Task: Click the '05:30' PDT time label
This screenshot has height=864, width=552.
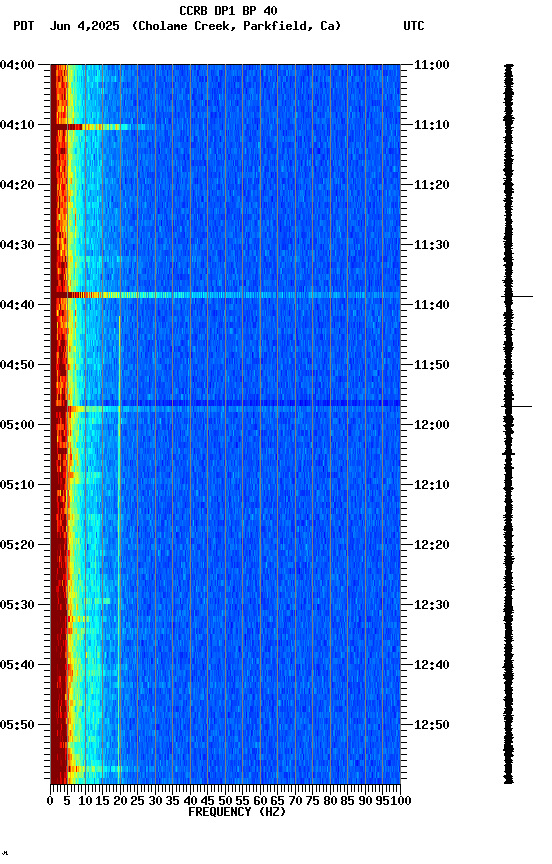Action: click(x=17, y=606)
